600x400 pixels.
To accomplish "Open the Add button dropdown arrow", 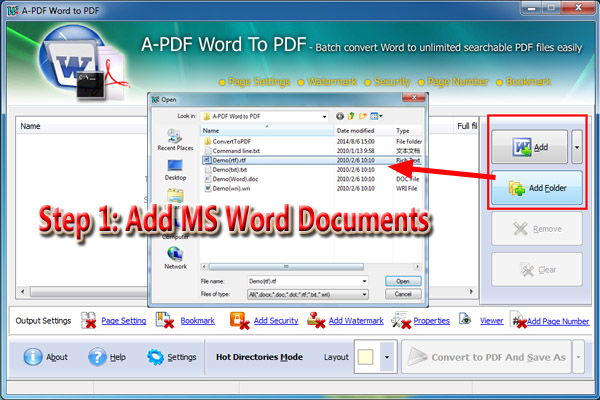I will coord(577,147).
